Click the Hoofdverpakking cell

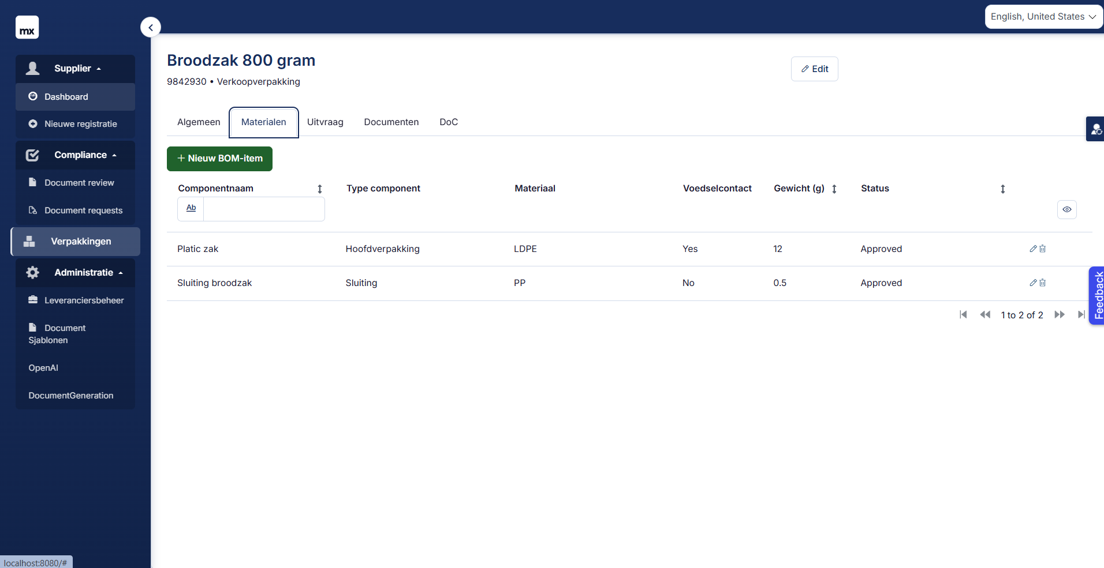pos(382,248)
